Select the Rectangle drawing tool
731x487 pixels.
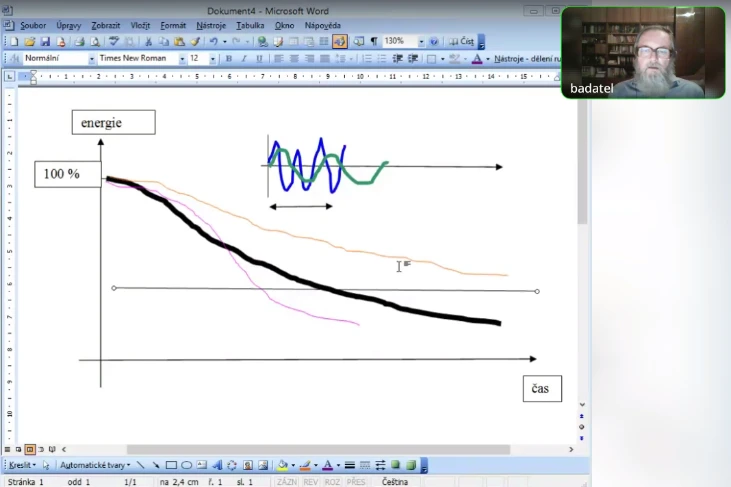[x=171, y=465]
